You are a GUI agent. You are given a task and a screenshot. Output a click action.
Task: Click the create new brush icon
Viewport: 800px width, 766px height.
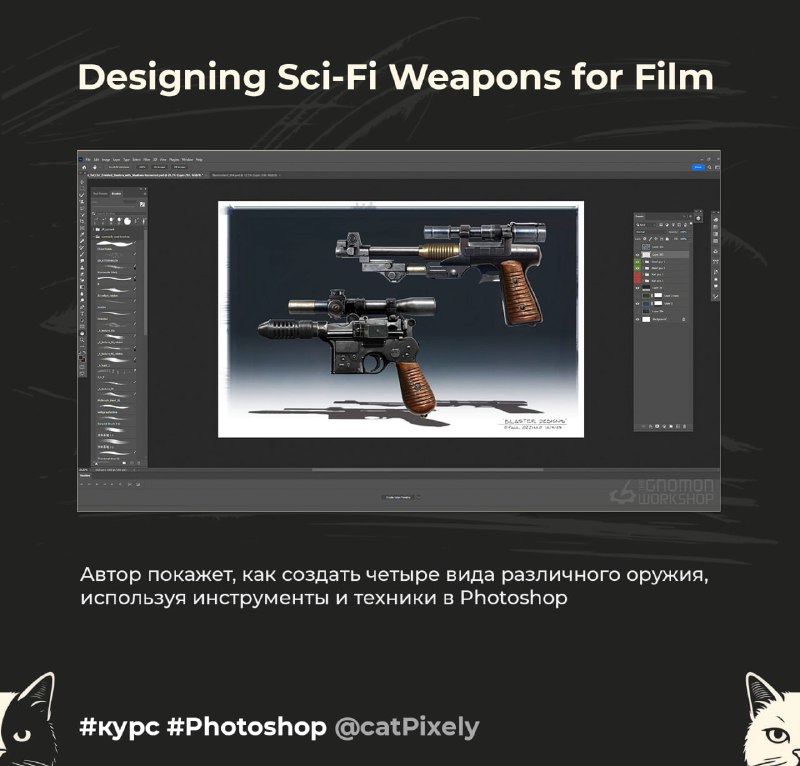tap(132, 463)
